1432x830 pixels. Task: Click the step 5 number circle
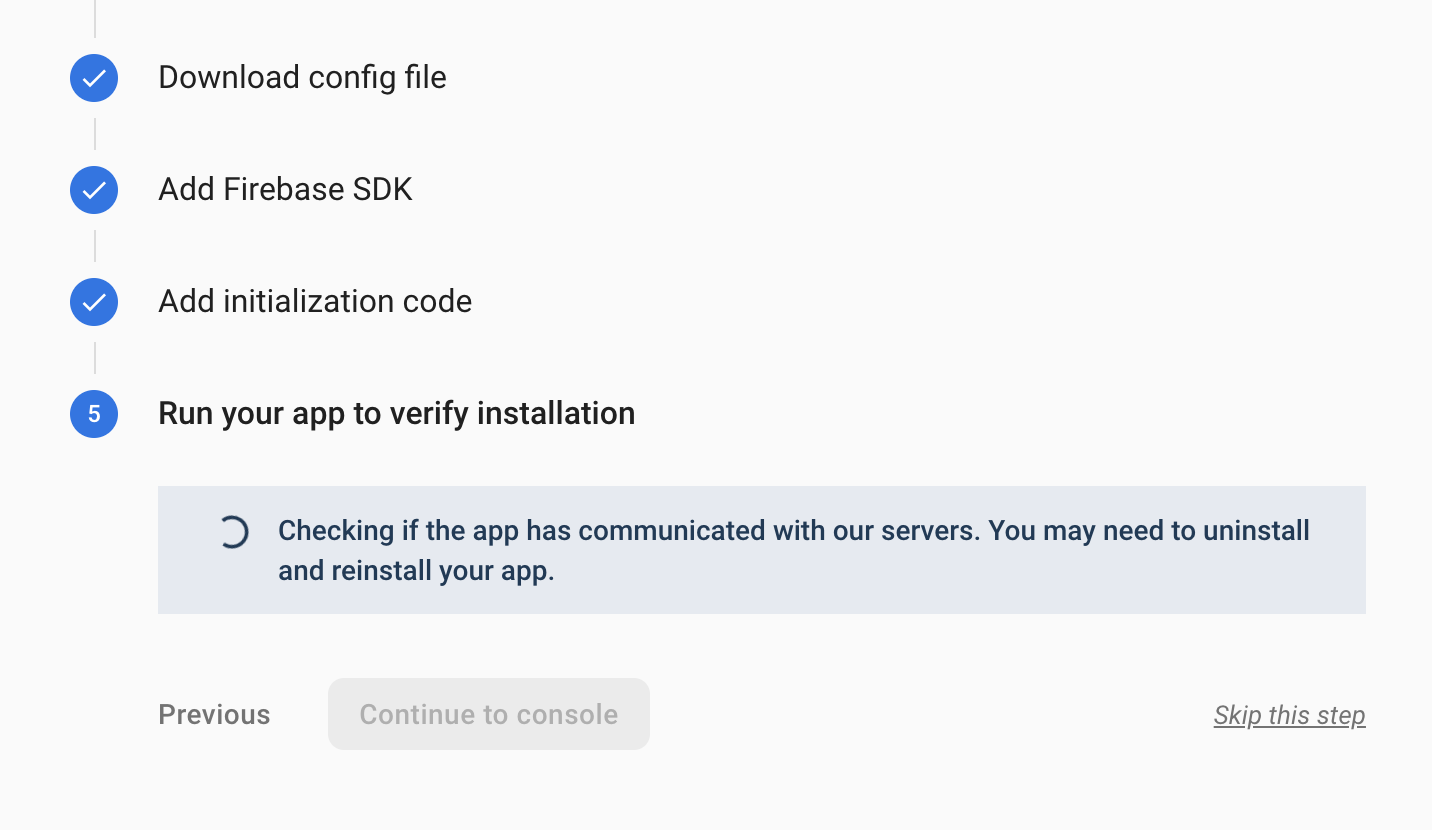94,414
